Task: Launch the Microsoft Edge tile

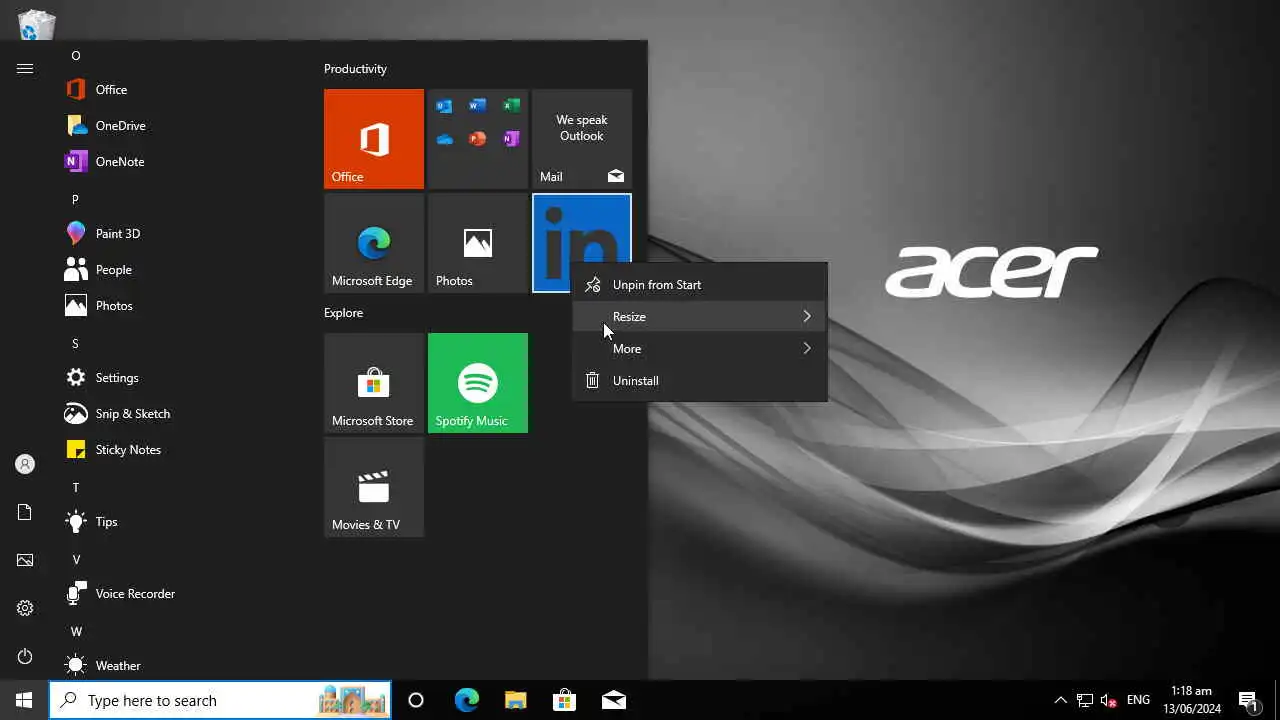Action: pos(374,243)
